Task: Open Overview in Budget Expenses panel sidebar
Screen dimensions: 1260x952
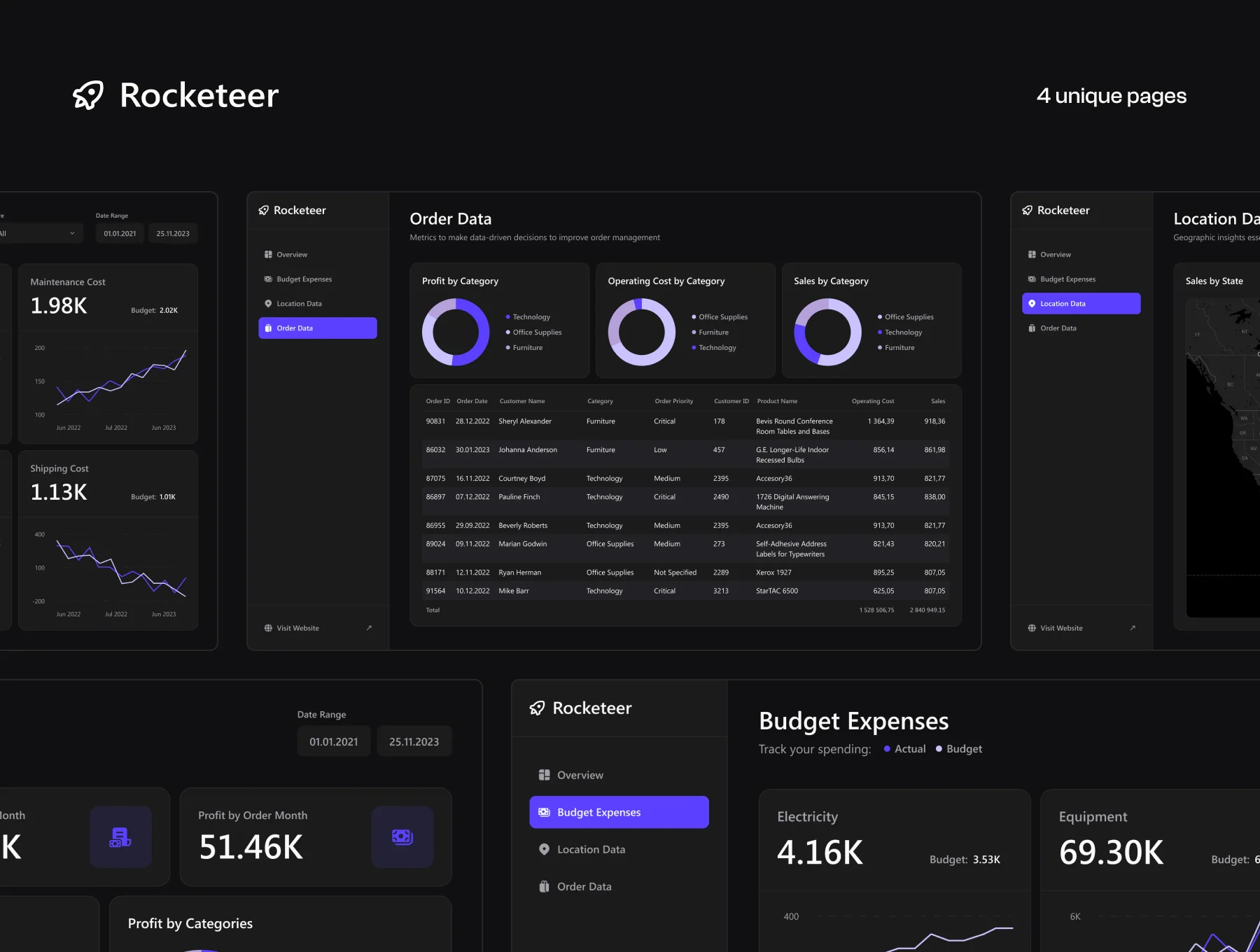Action: [619, 776]
